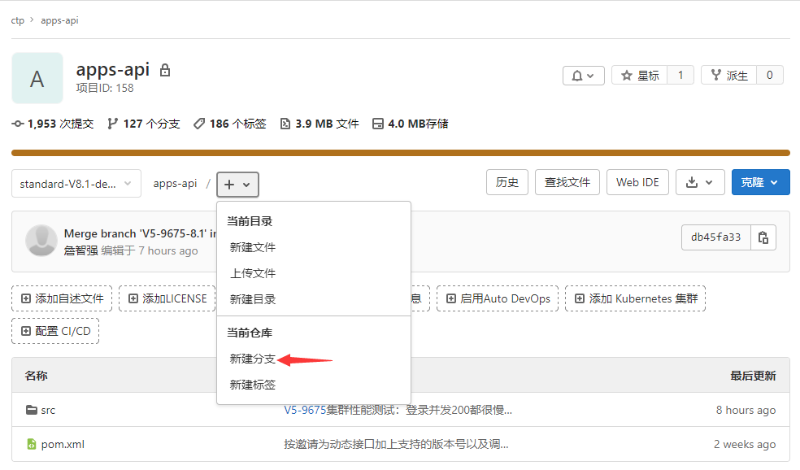Click the language bar below stats
800x470 pixels.
pyautogui.click(x=400, y=153)
